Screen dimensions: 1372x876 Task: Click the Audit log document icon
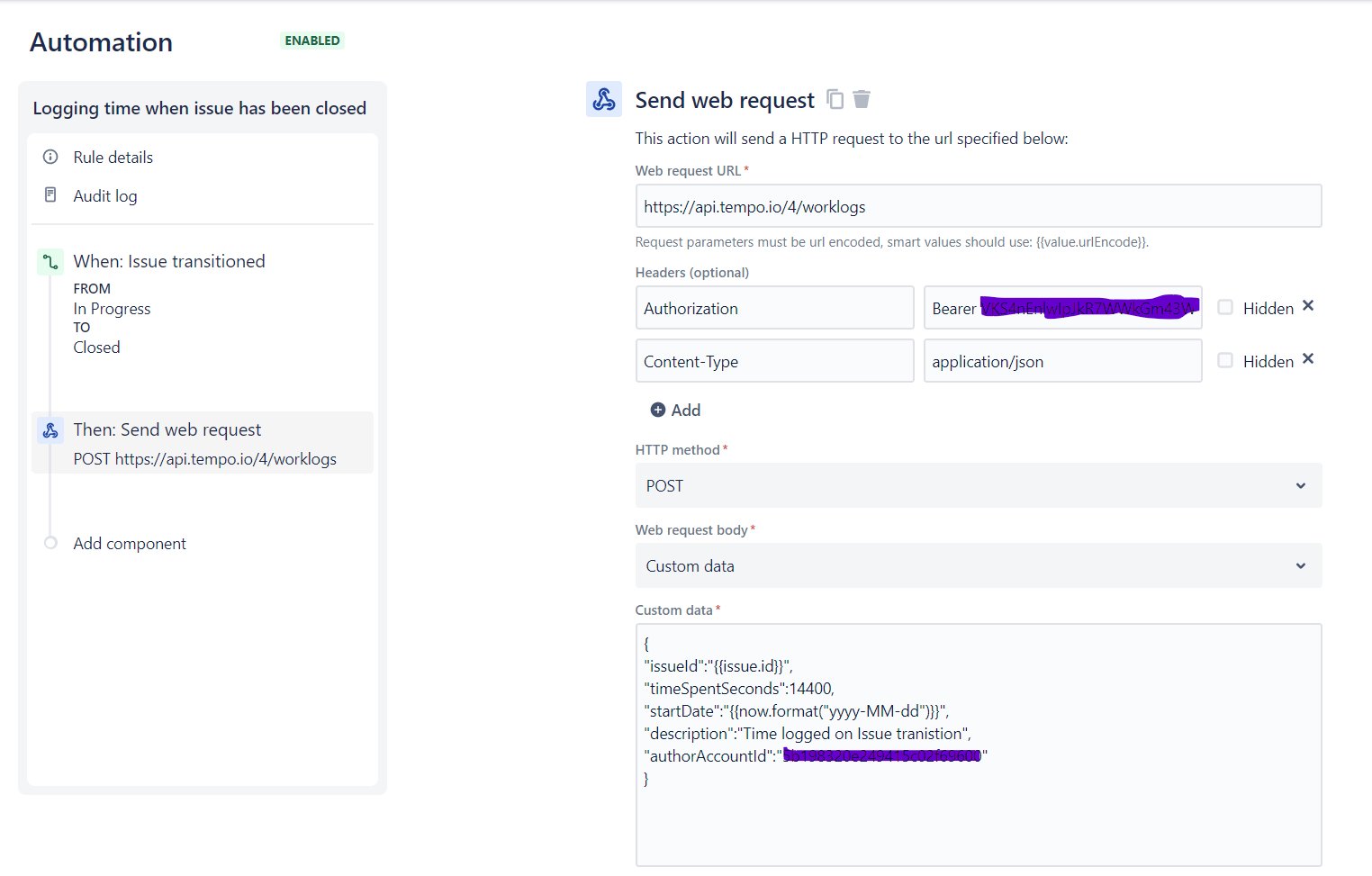point(51,195)
